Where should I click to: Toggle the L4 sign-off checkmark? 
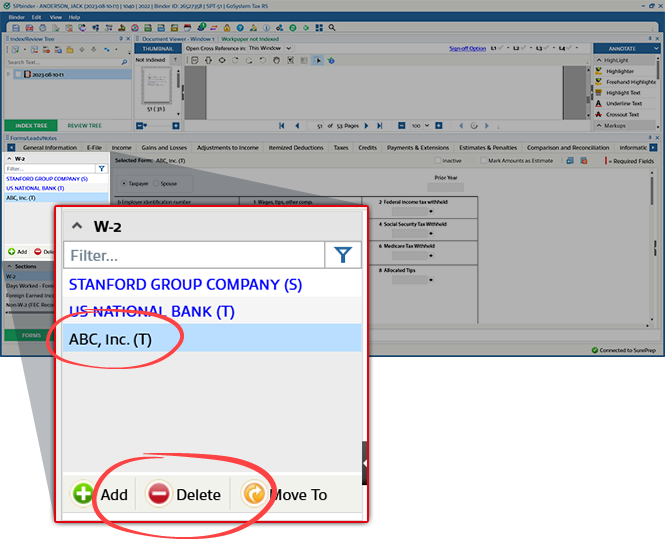click(x=570, y=48)
